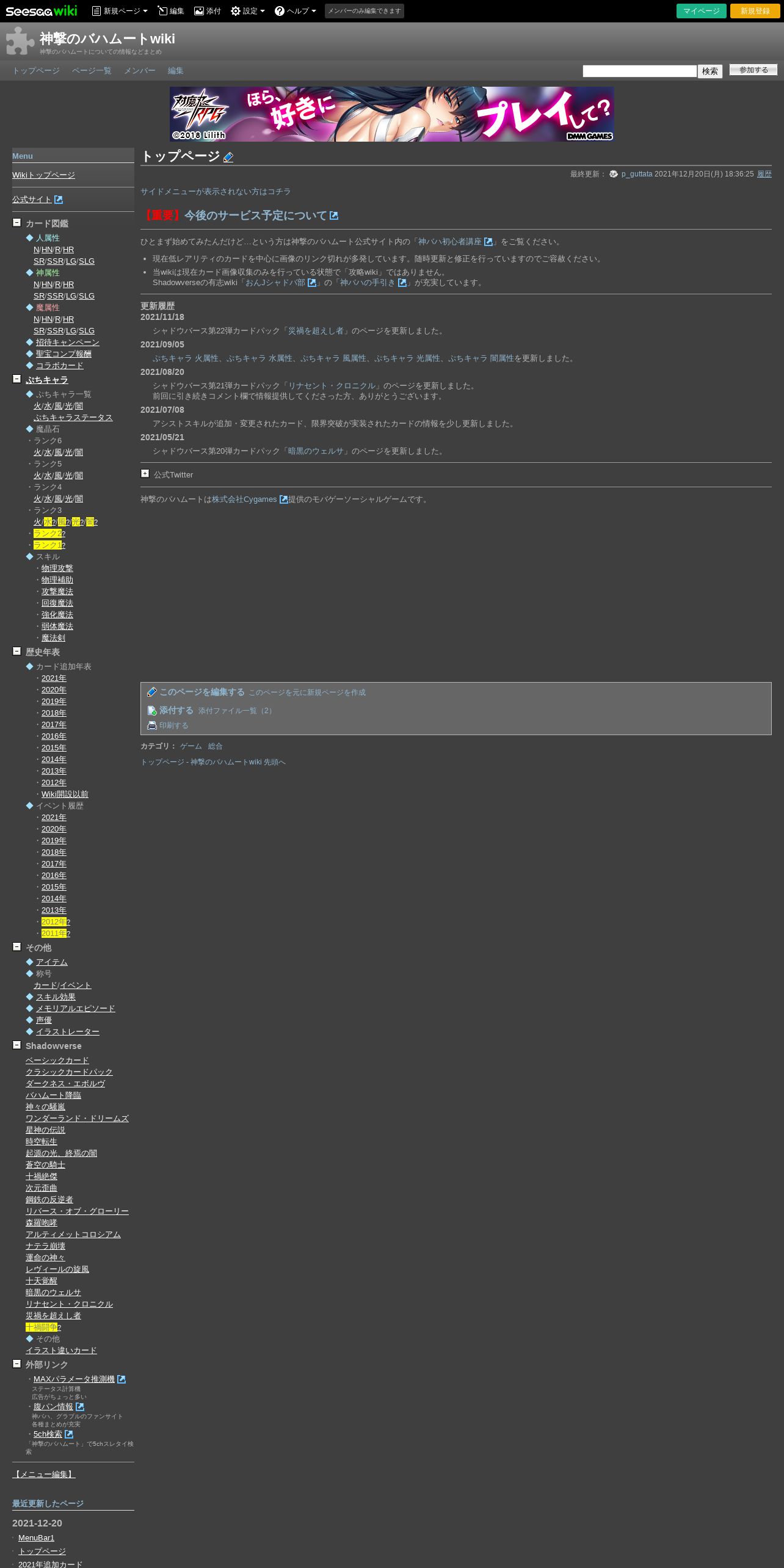Open the イラストレーター sidebar link
Screen dimensions: 784x1568
pos(68,1032)
